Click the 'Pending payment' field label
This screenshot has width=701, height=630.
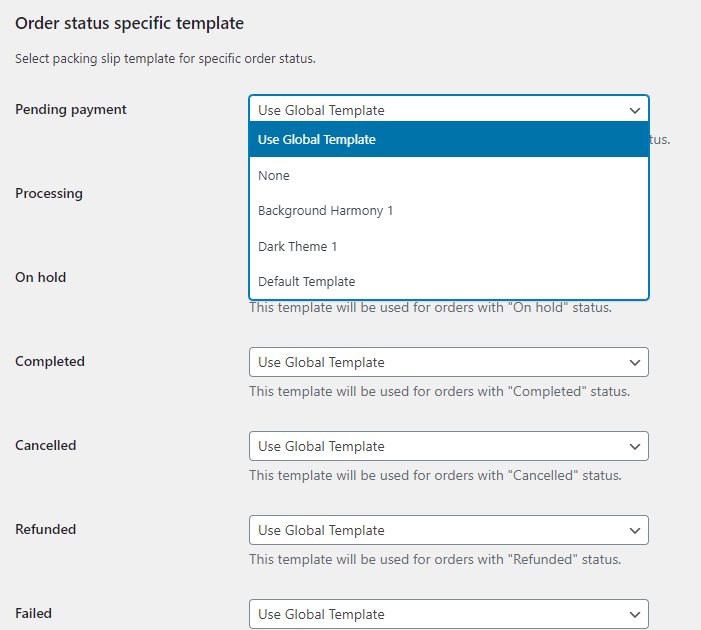[x=71, y=109]
